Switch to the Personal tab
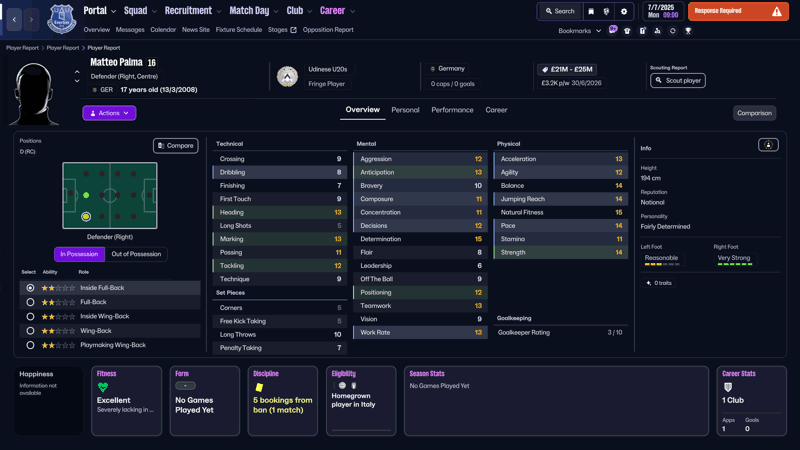Screen dimensions: 800x450 pyautogui.click(x=405, y=110)
